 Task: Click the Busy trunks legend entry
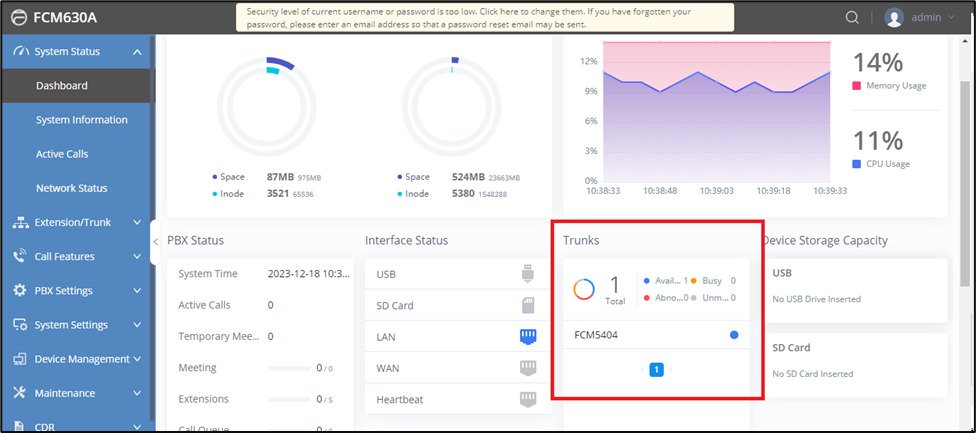[x=713, y=281]
